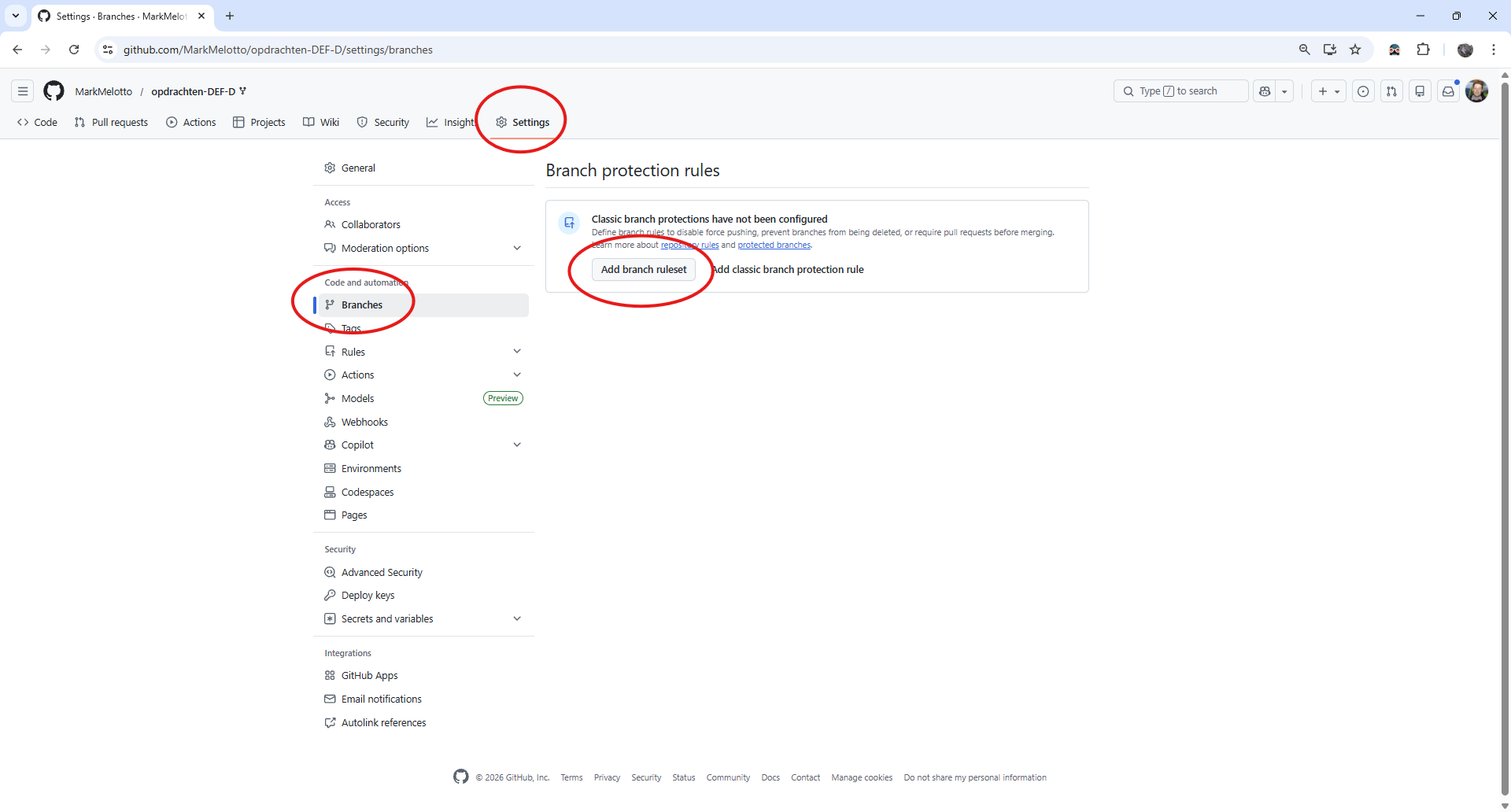
Task: Open the Community footer link
Action: [728, 777]
